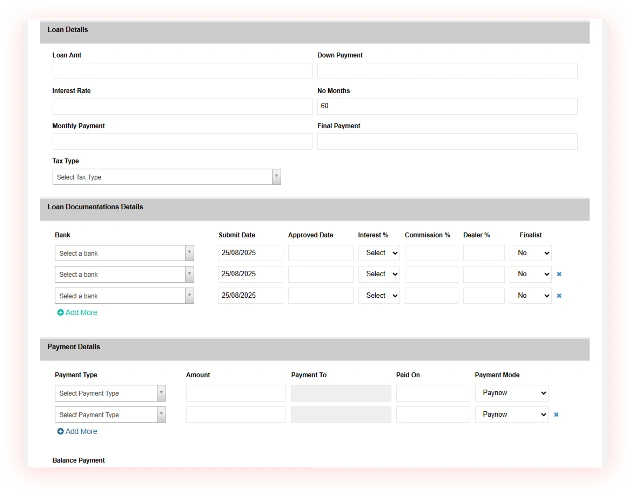Click the Loan Documentations Details header
Viewport: 632px width, 494px height.
coord(315,209)
